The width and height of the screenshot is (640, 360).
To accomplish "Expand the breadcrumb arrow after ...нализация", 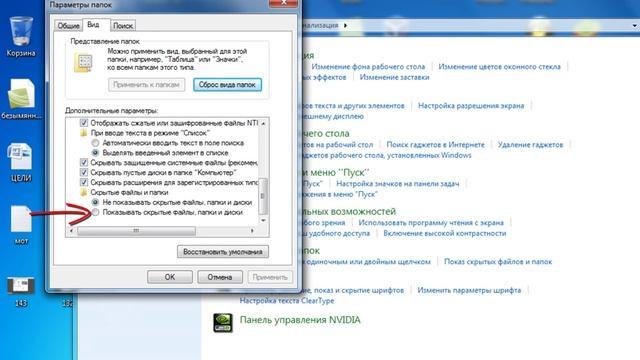I will tap(346, 25).
